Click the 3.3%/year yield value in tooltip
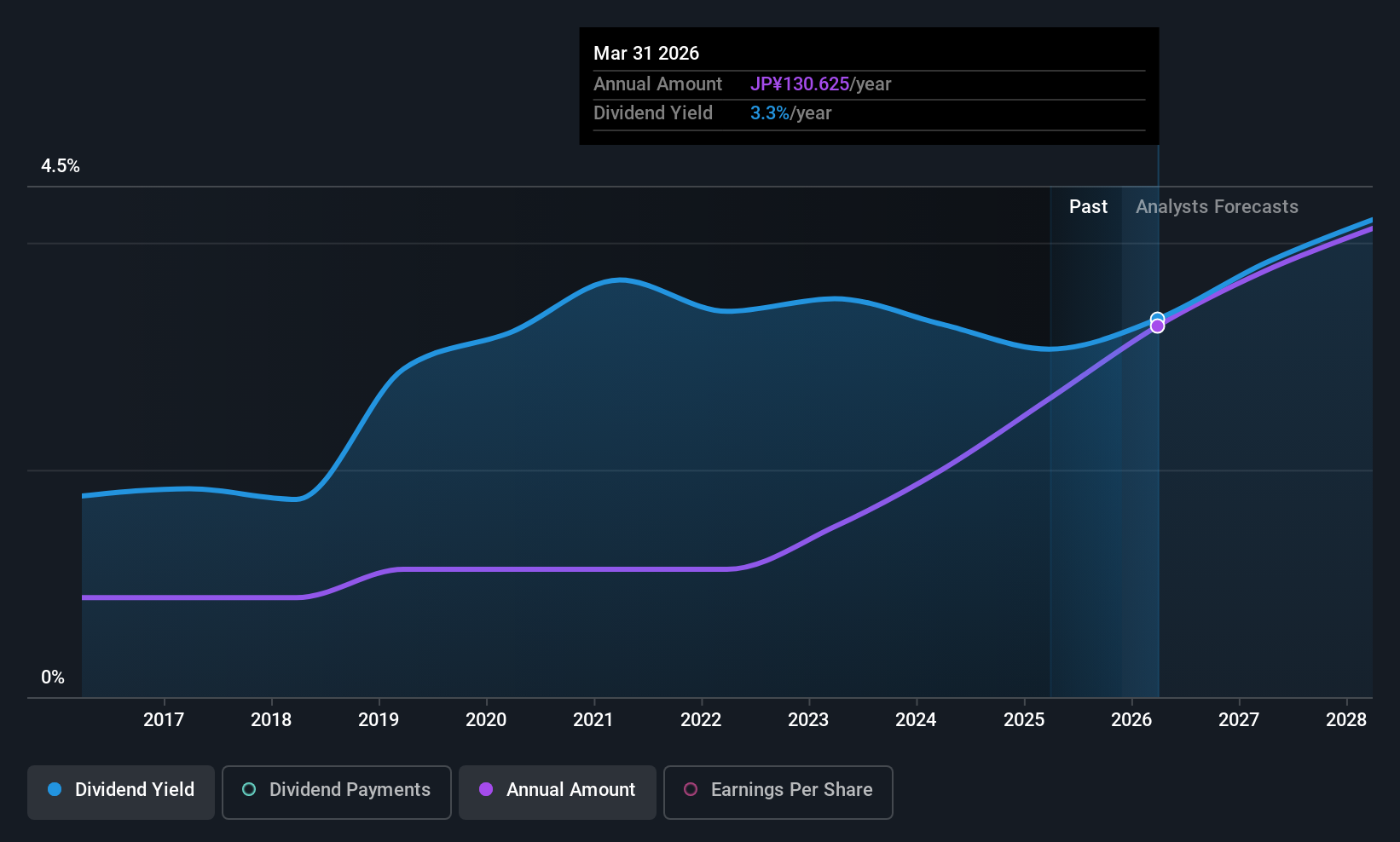1400x842 pixels. [790, 113]
